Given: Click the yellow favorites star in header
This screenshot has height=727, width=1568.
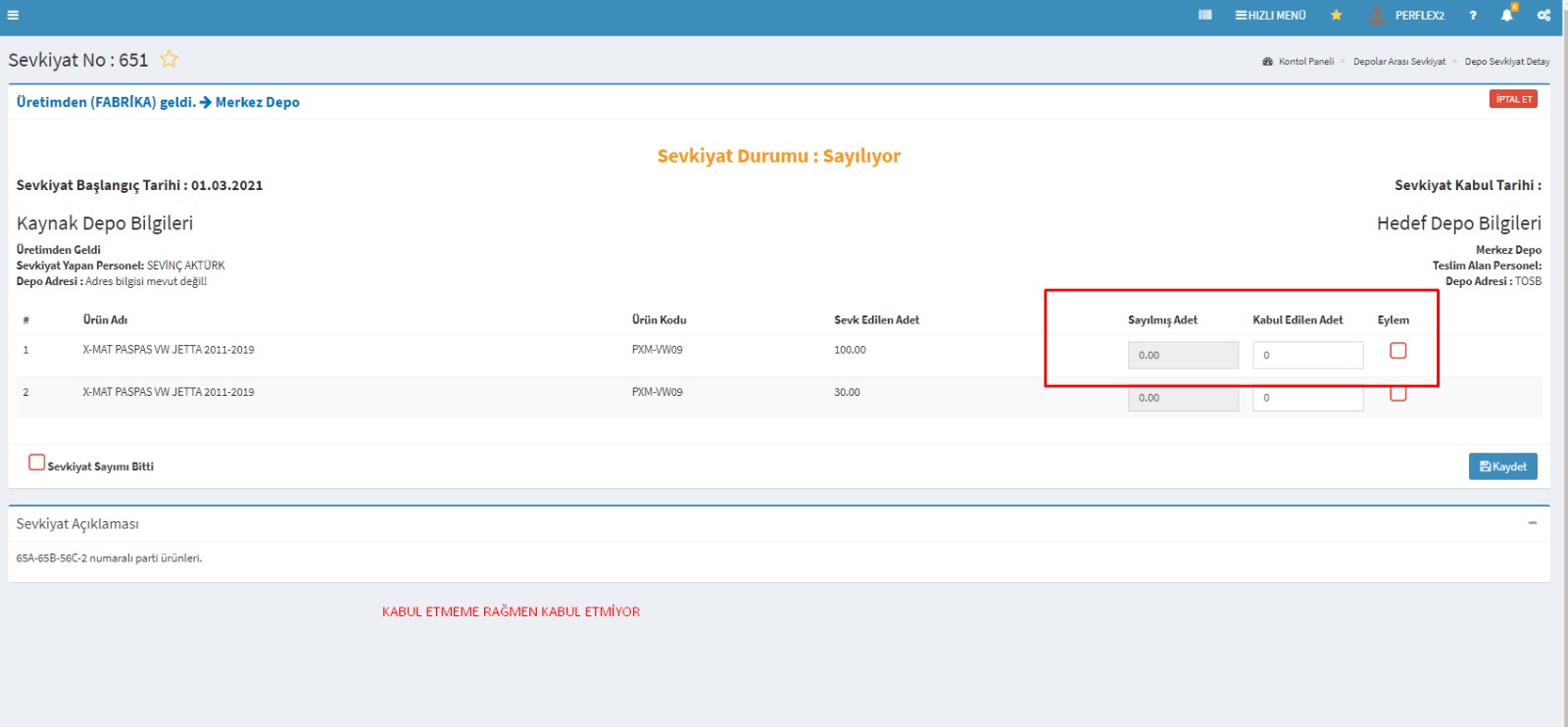Looking at the screenshot, I should point(1336,15).
